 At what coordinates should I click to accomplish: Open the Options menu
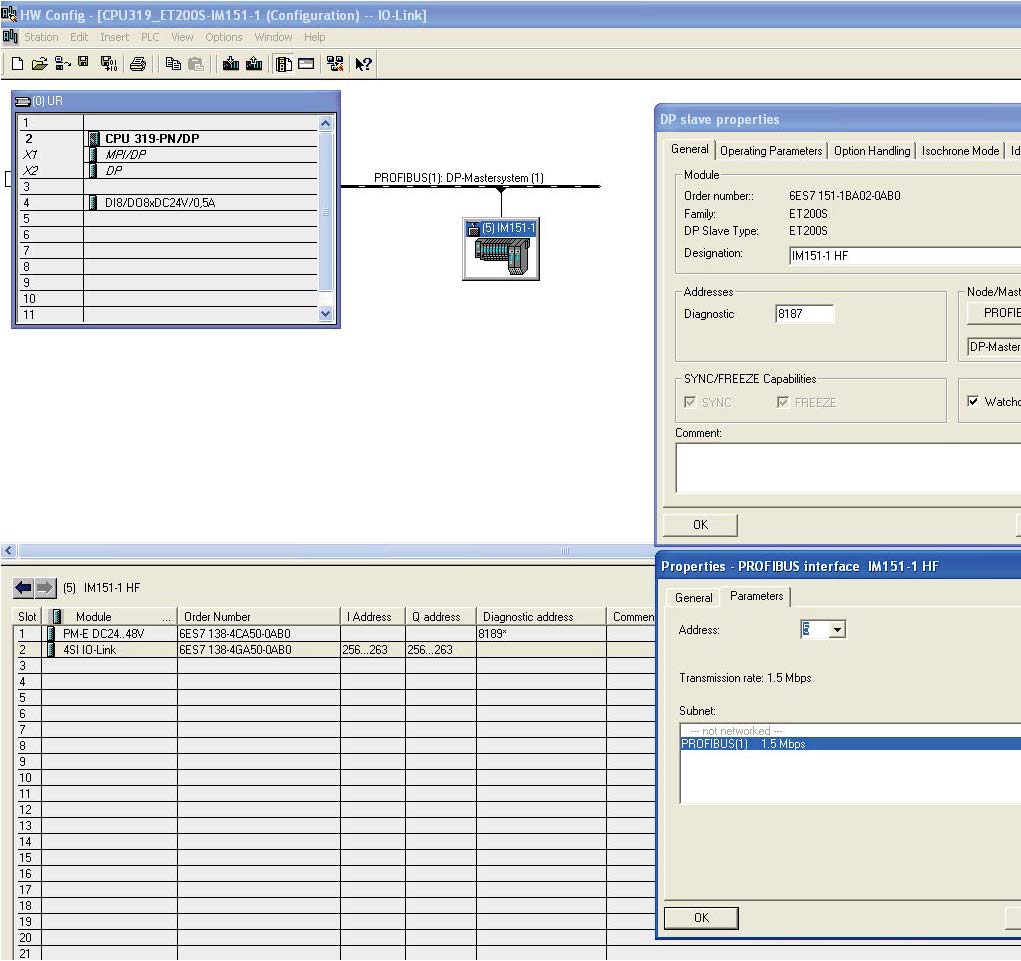click(x=223, y=37)
